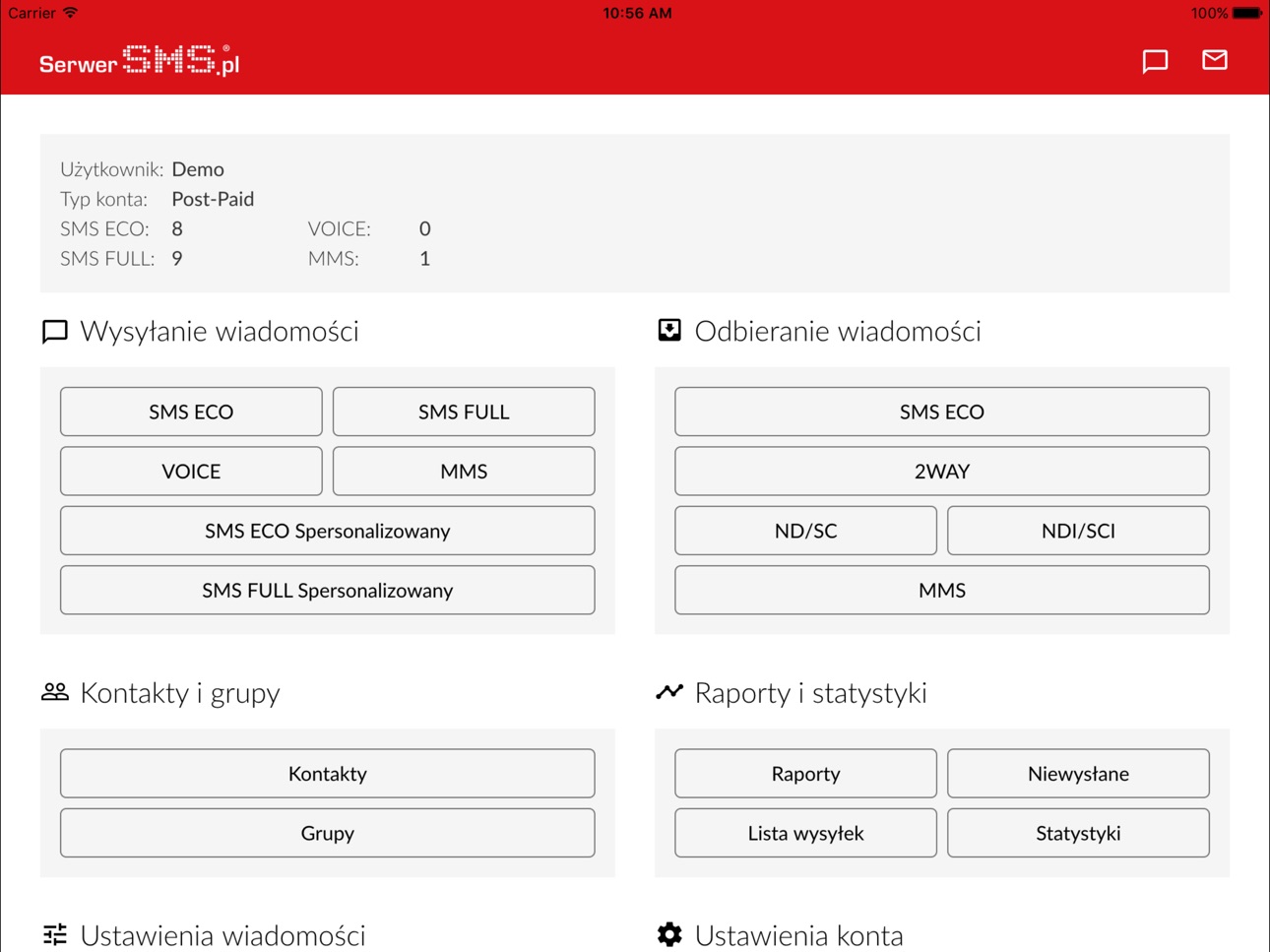Open the envelope mail icon in header
This screenshot has height=952, width=1270.
click(x=1215, y=60)
